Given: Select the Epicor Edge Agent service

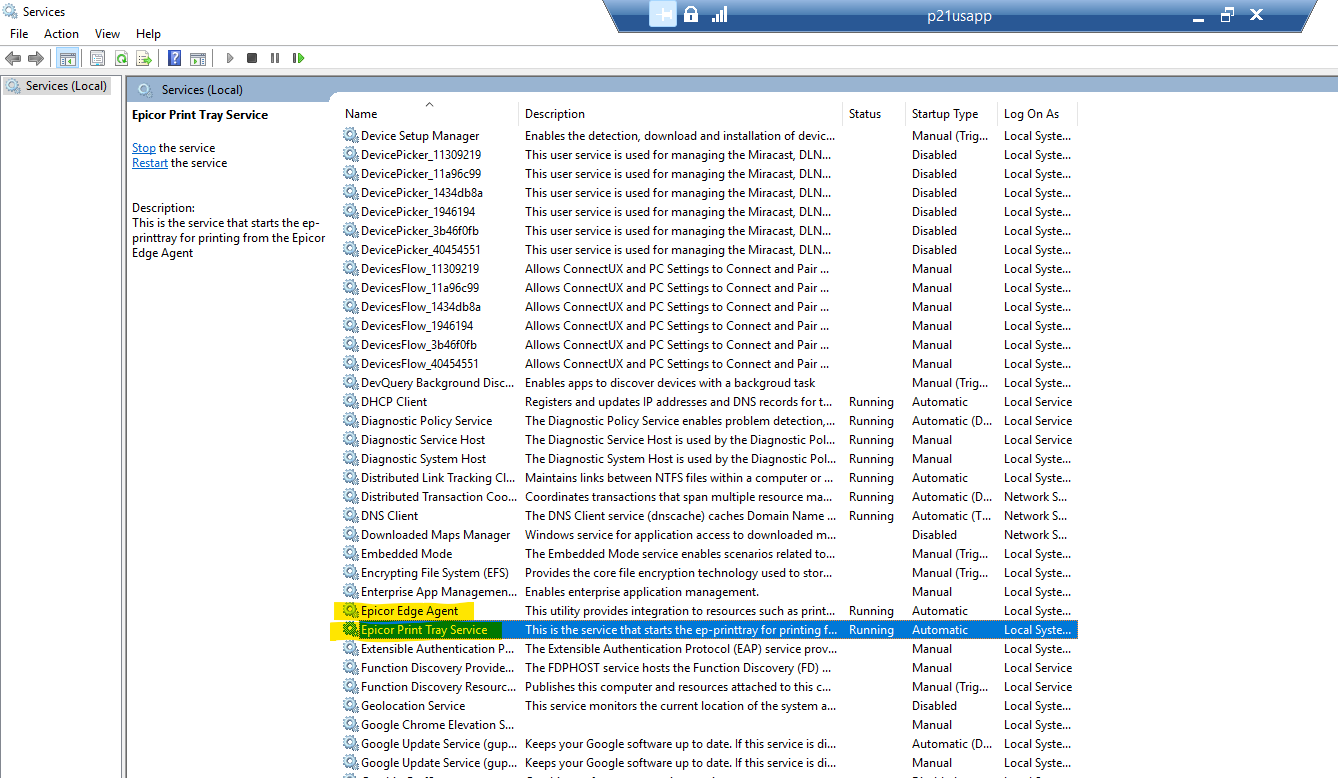Looking at the screenshot, I should 409,611.
